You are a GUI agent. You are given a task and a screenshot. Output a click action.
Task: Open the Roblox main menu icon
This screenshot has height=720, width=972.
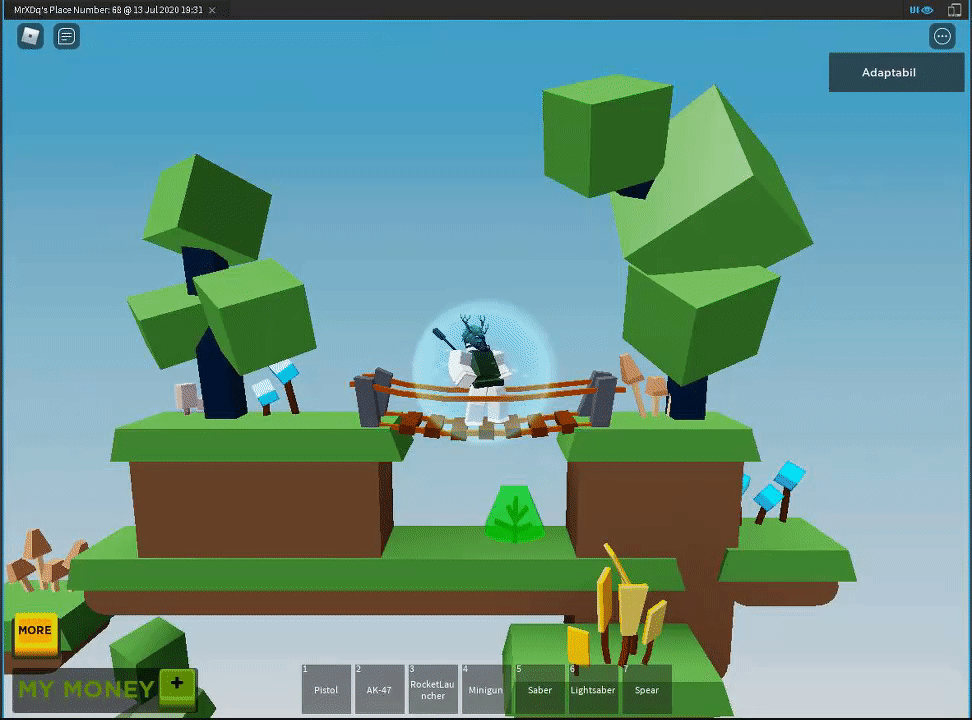[30, 37]
